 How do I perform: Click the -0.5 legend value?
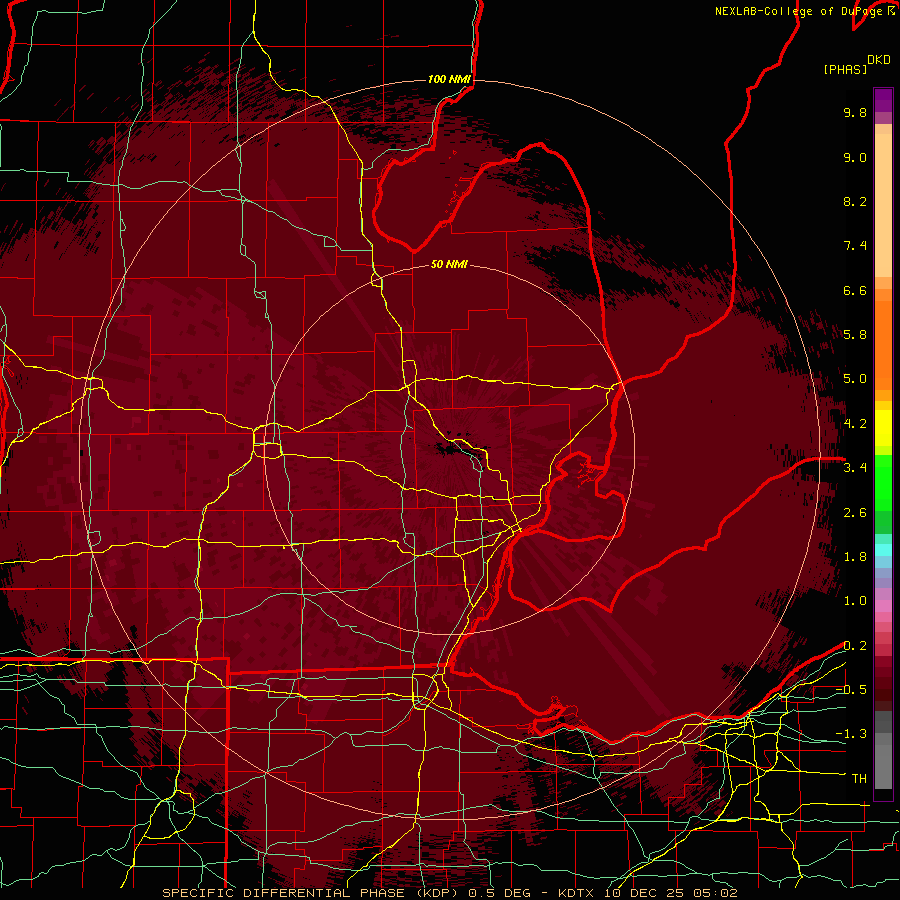coord(851,690)
